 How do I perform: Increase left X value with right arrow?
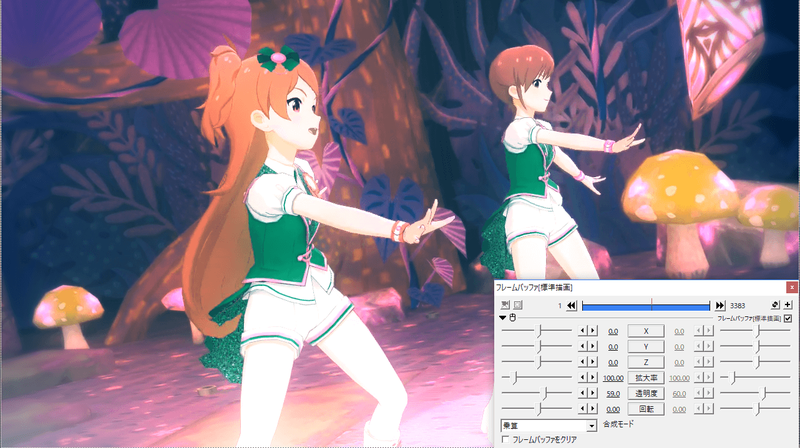(x=592, y=331)
